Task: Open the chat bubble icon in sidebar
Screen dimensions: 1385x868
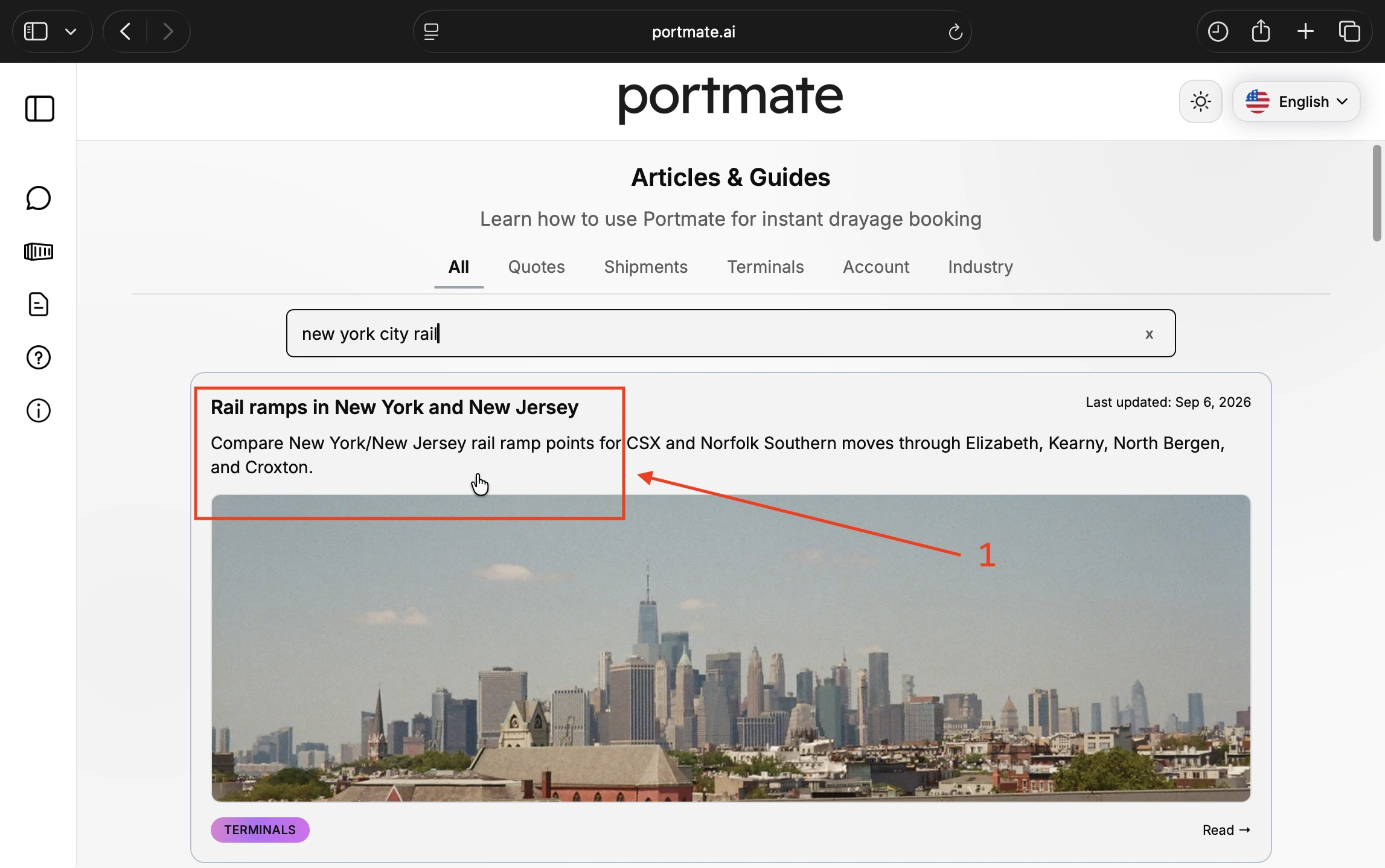Action: 39,199
